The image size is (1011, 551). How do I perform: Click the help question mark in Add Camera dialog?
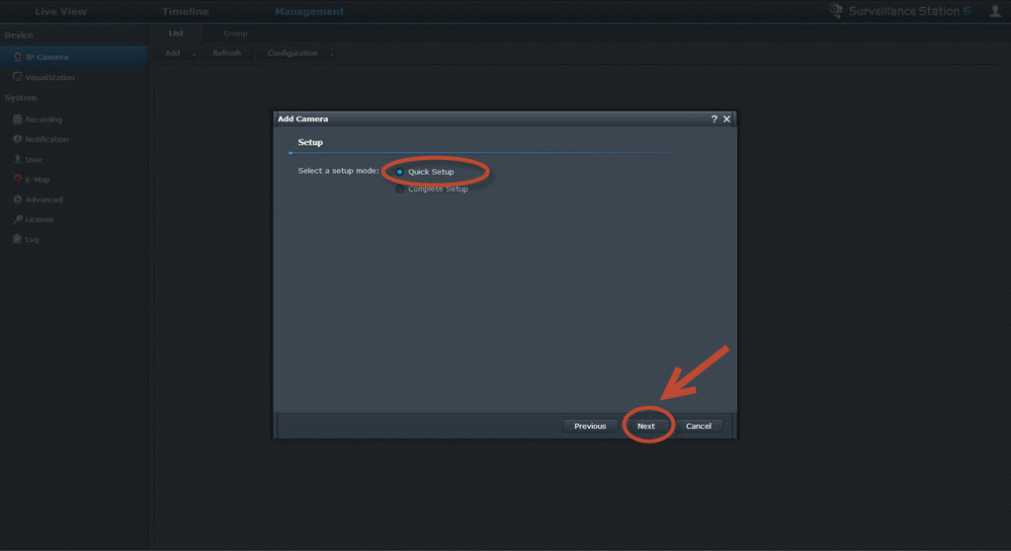714,119
